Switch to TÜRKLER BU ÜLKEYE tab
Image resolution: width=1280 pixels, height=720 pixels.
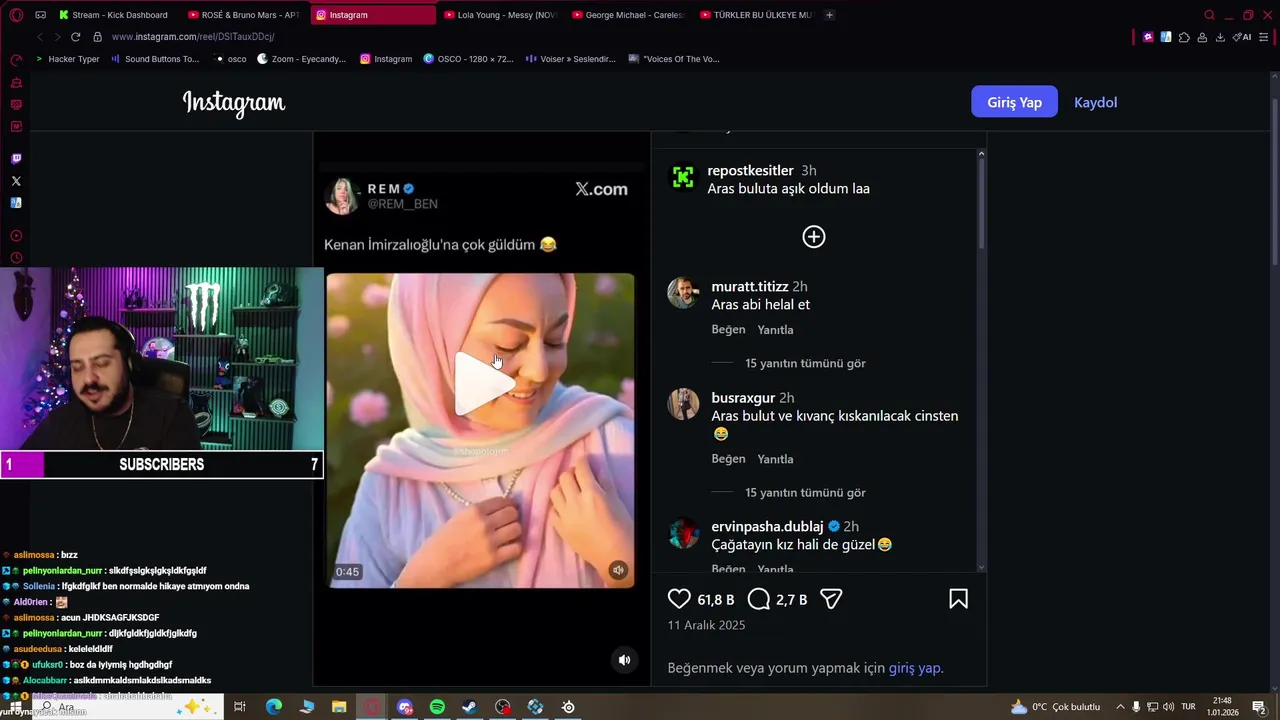point(756,15)
